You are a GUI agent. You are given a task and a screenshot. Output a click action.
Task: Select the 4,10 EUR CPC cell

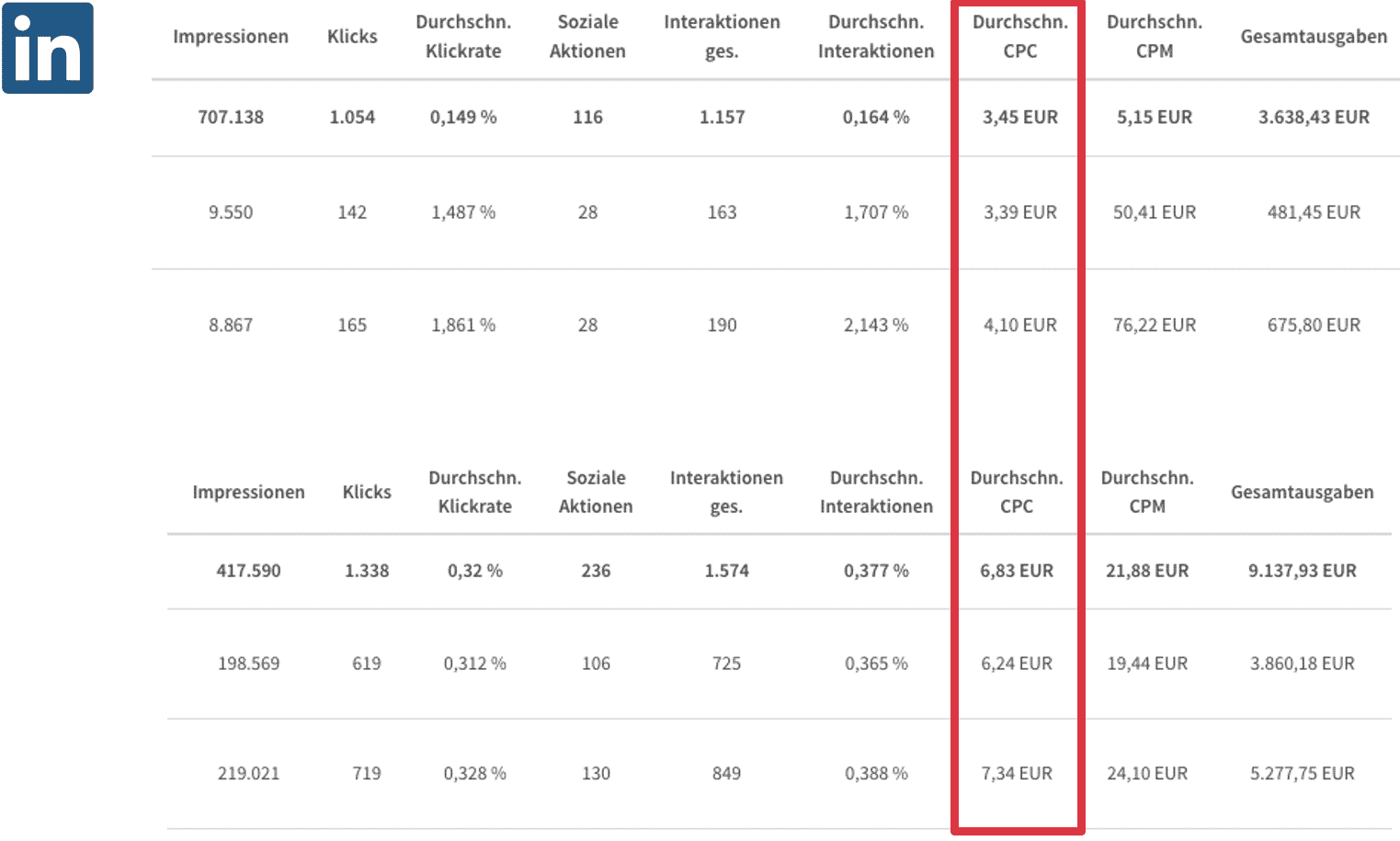1020,325
